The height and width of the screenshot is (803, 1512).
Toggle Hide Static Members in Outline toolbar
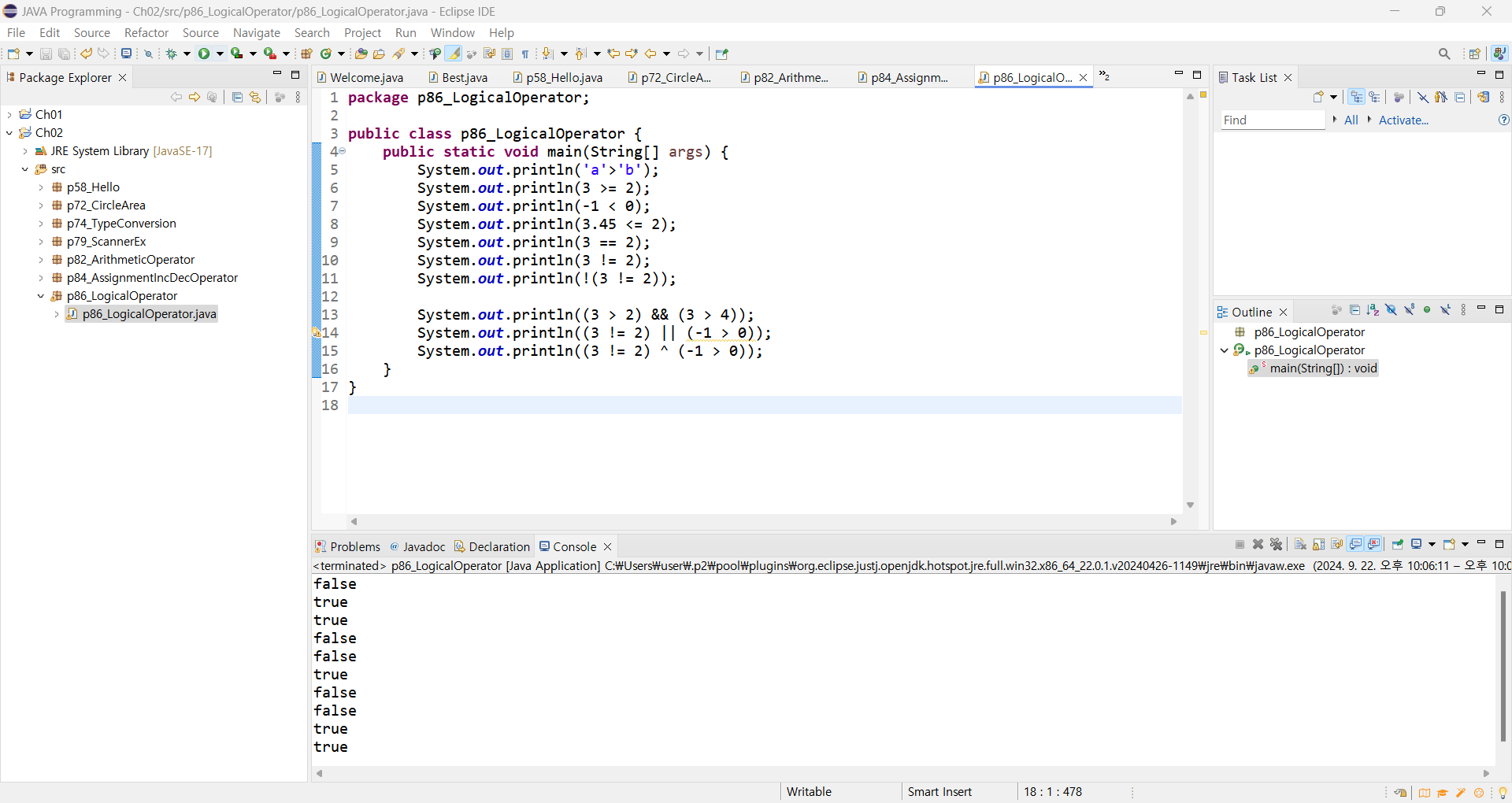(1409, 310)
